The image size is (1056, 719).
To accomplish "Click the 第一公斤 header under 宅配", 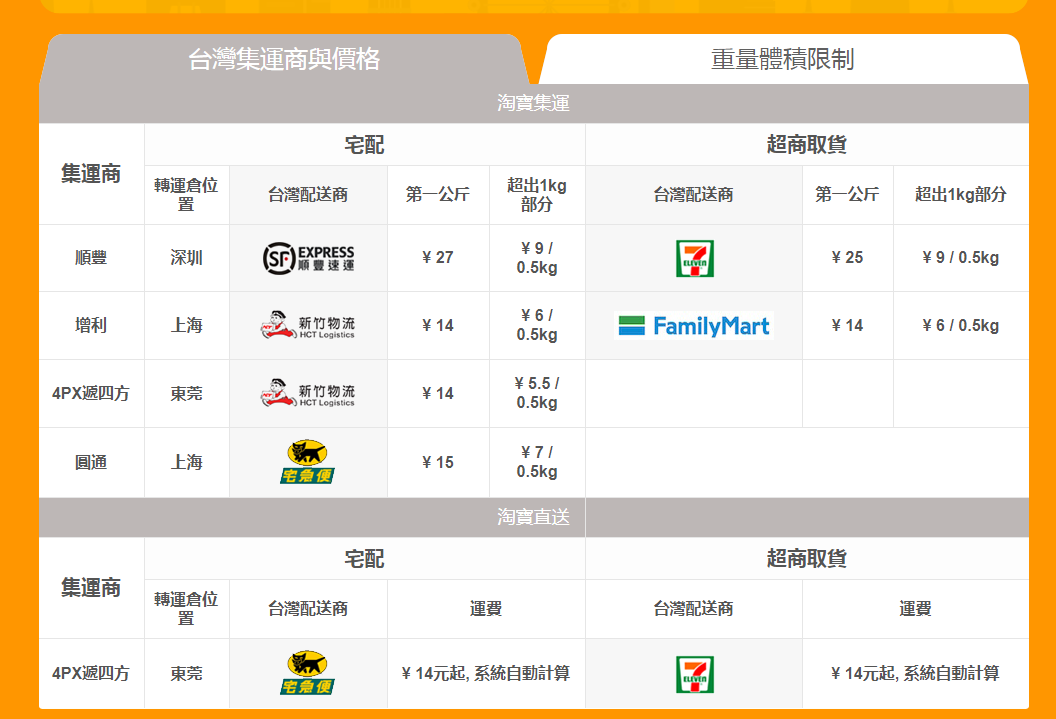I will [438, 195].
